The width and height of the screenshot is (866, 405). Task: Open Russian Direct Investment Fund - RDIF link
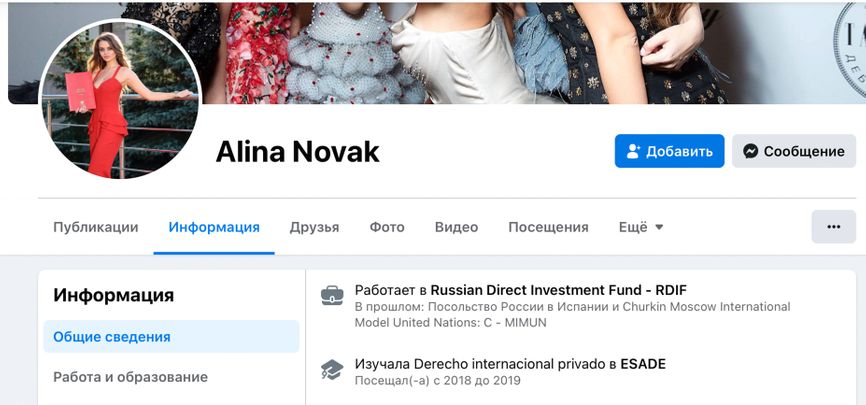pyautogui.click(x=558, y=290)
